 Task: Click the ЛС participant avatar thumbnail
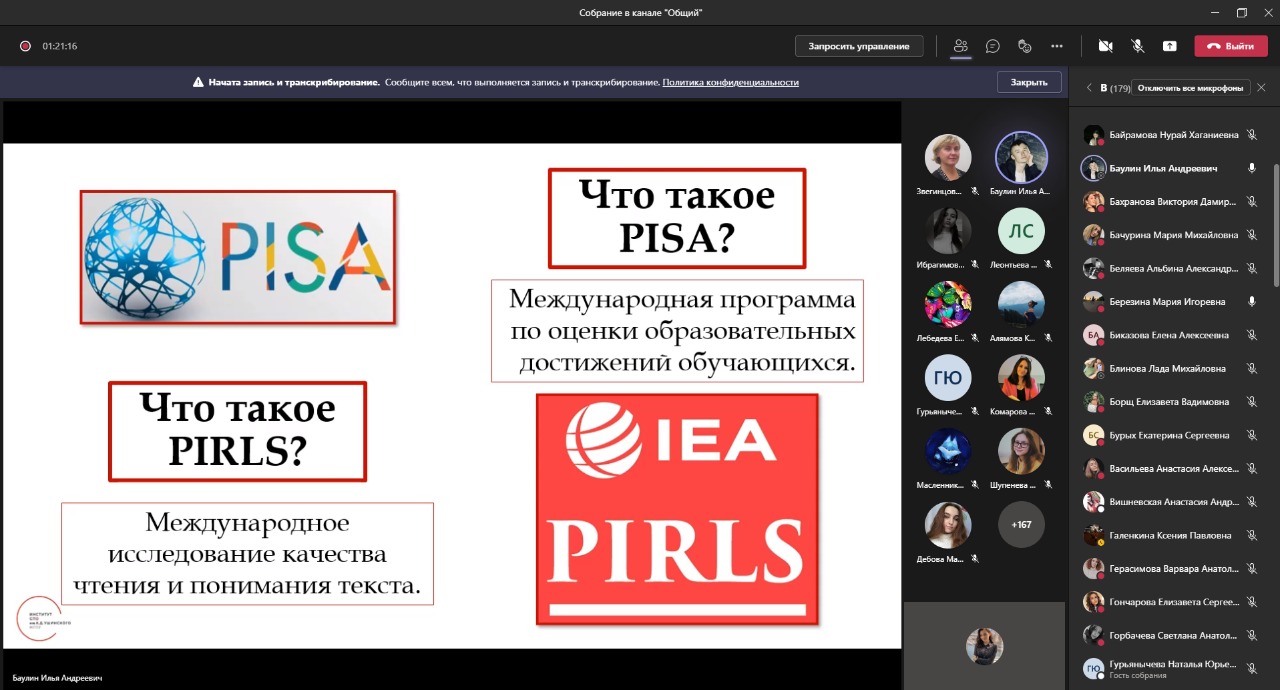1021,232
